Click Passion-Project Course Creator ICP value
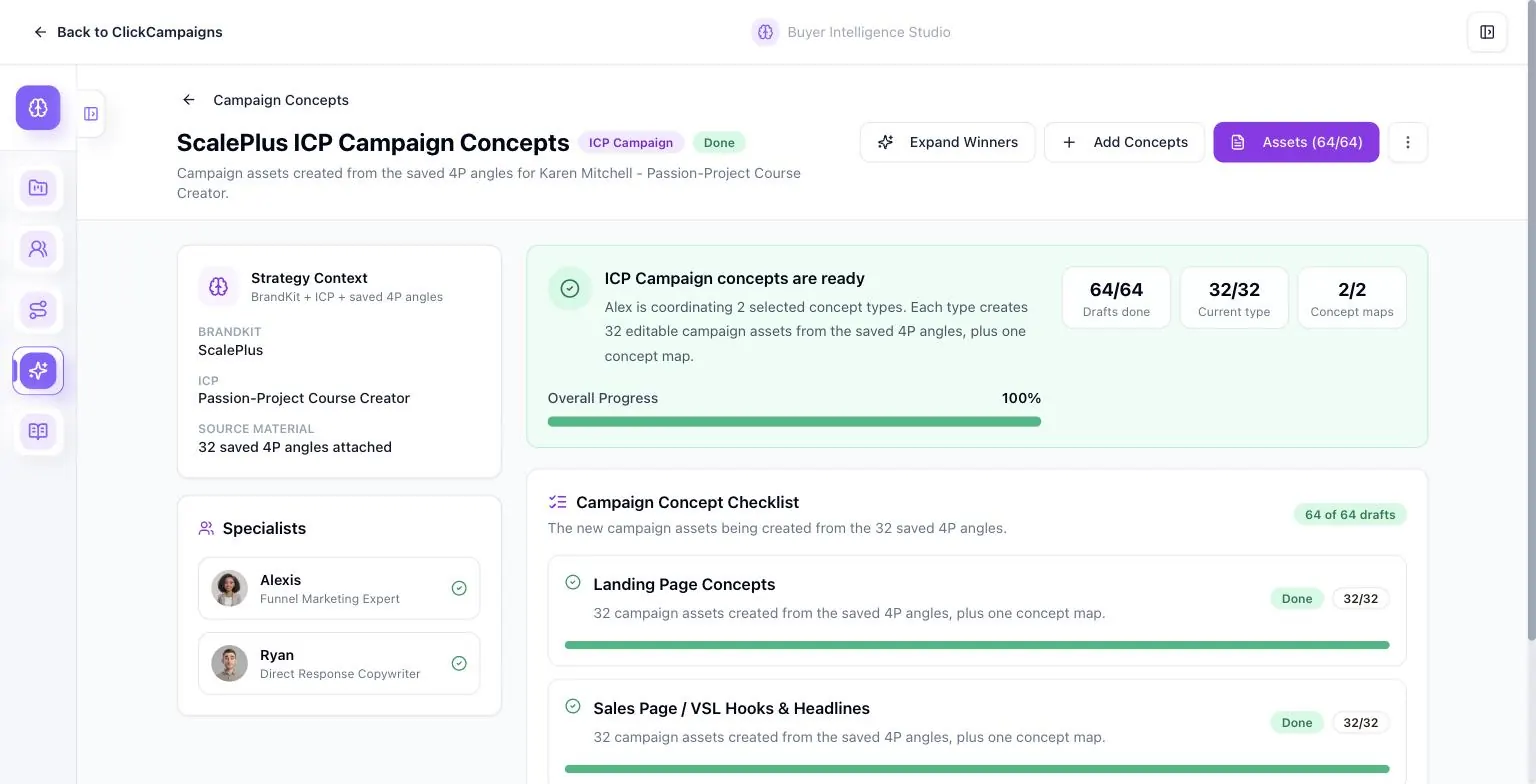This screenshot has width=1536, height=784. coord(304,398)
